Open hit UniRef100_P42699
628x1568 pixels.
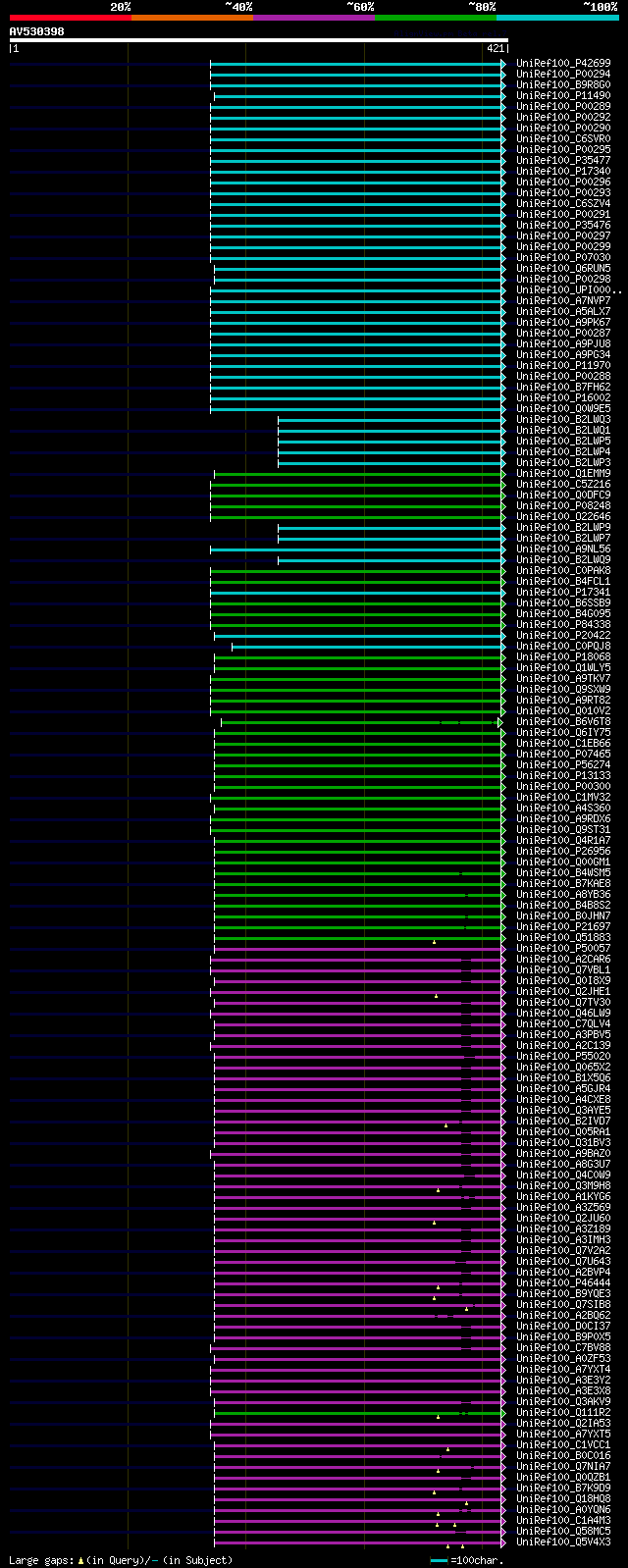[563, 63]
